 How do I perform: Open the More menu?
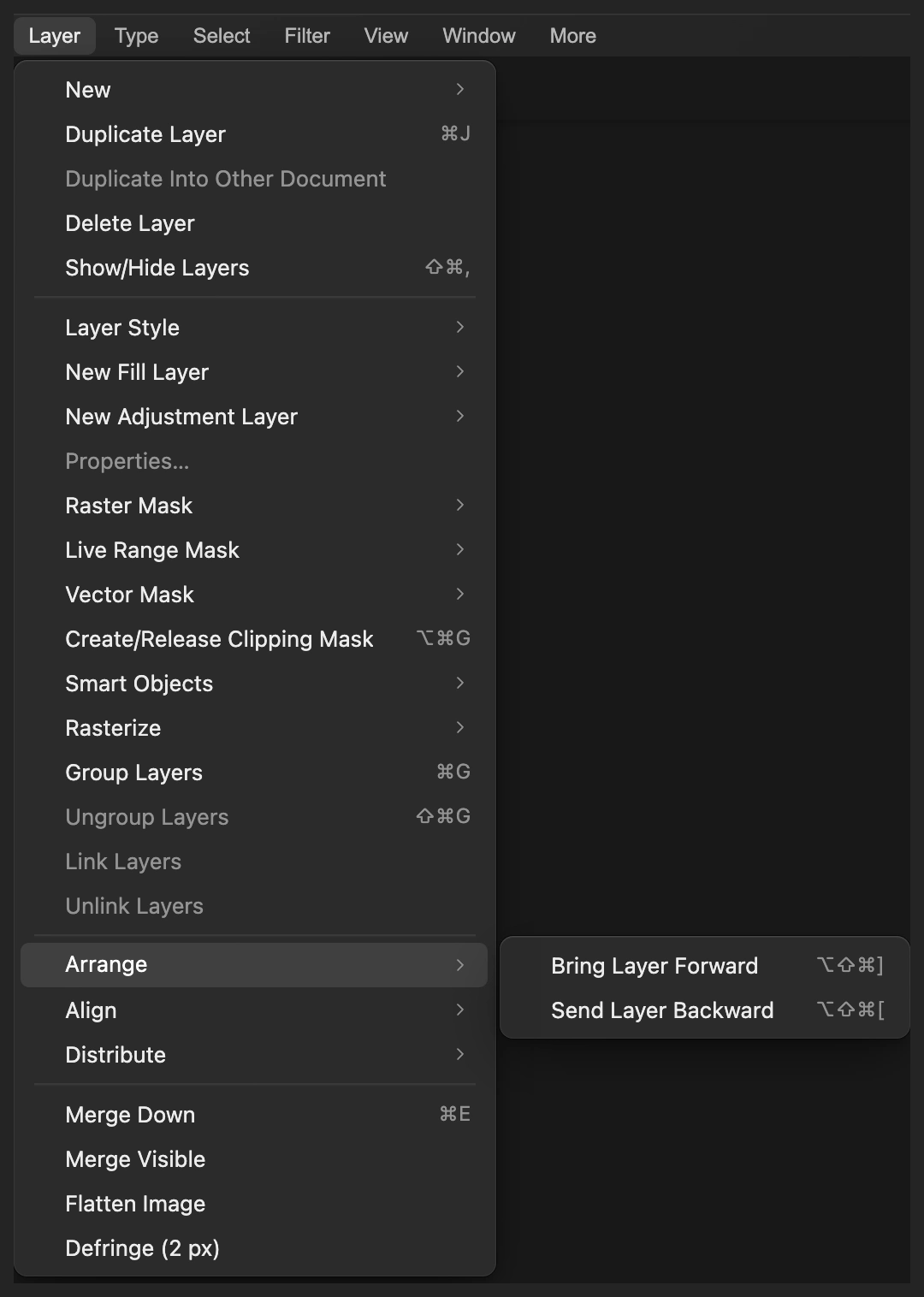pyautogui.click(x=573, y=36)
